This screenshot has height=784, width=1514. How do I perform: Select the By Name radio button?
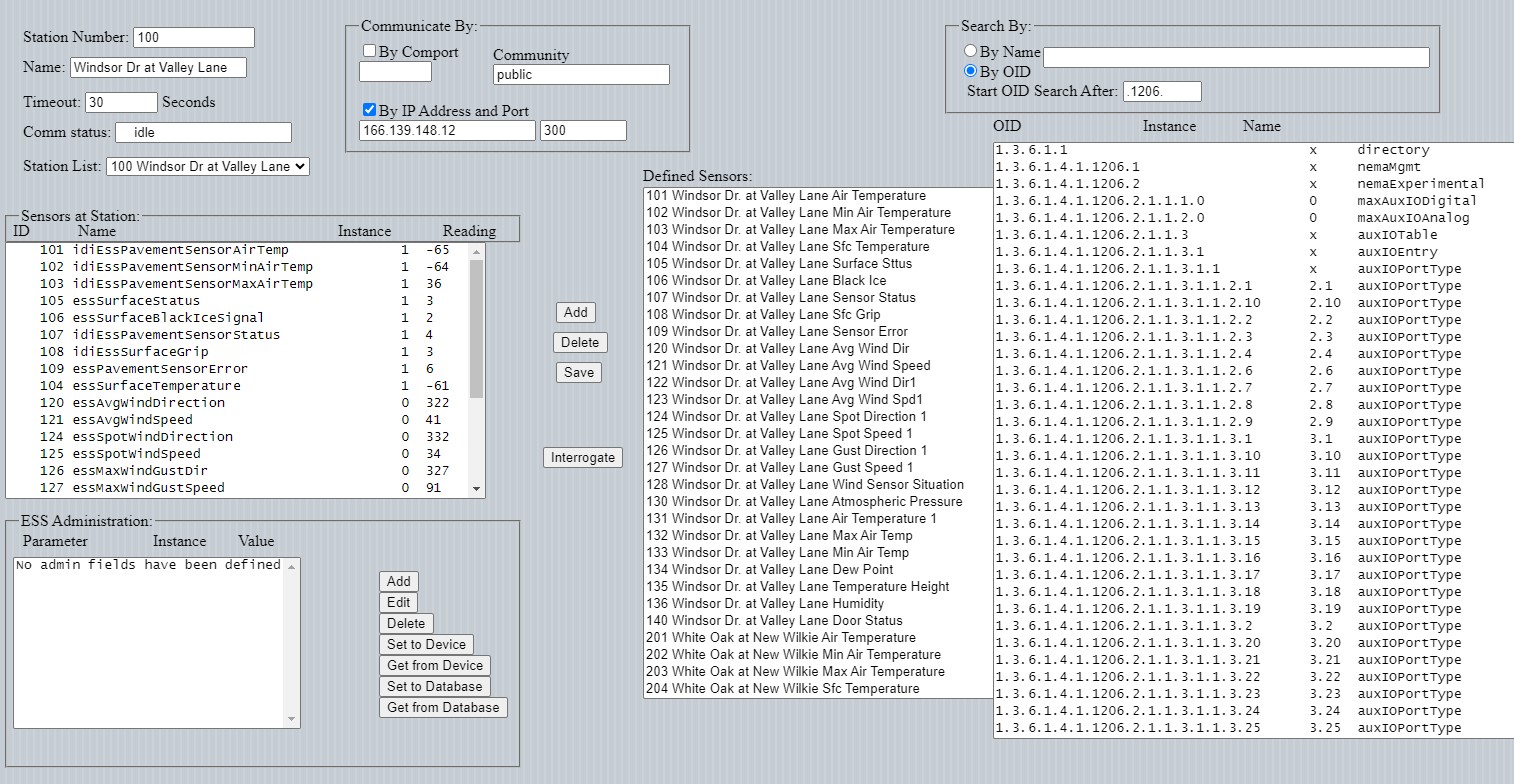pyautogui.click(x=970, y=51)
